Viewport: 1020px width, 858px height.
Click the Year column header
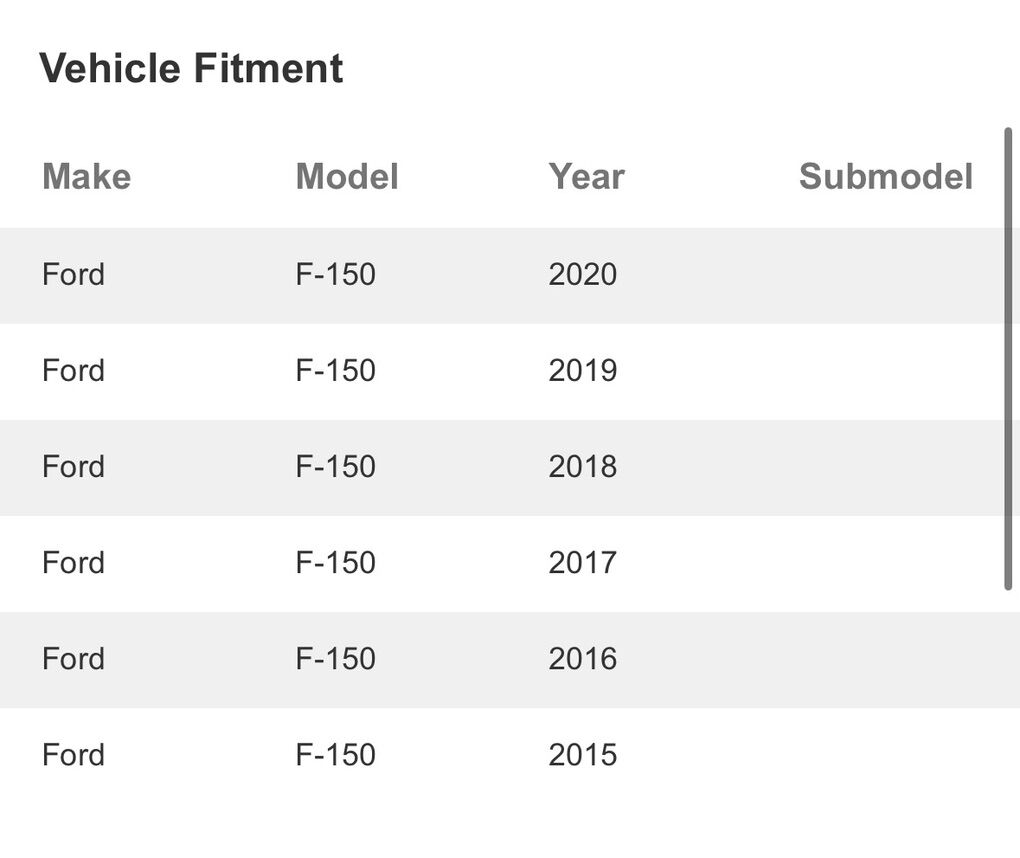[x=586, y=177]
